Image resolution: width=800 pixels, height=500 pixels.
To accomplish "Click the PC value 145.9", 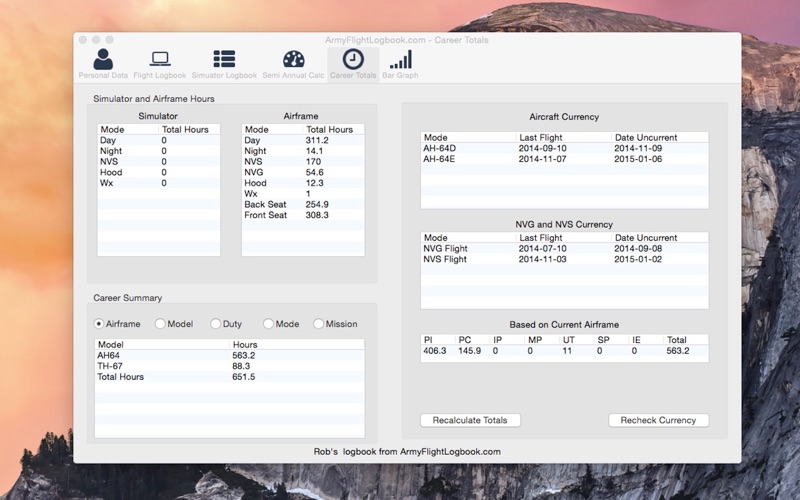I will click(469, 351).
